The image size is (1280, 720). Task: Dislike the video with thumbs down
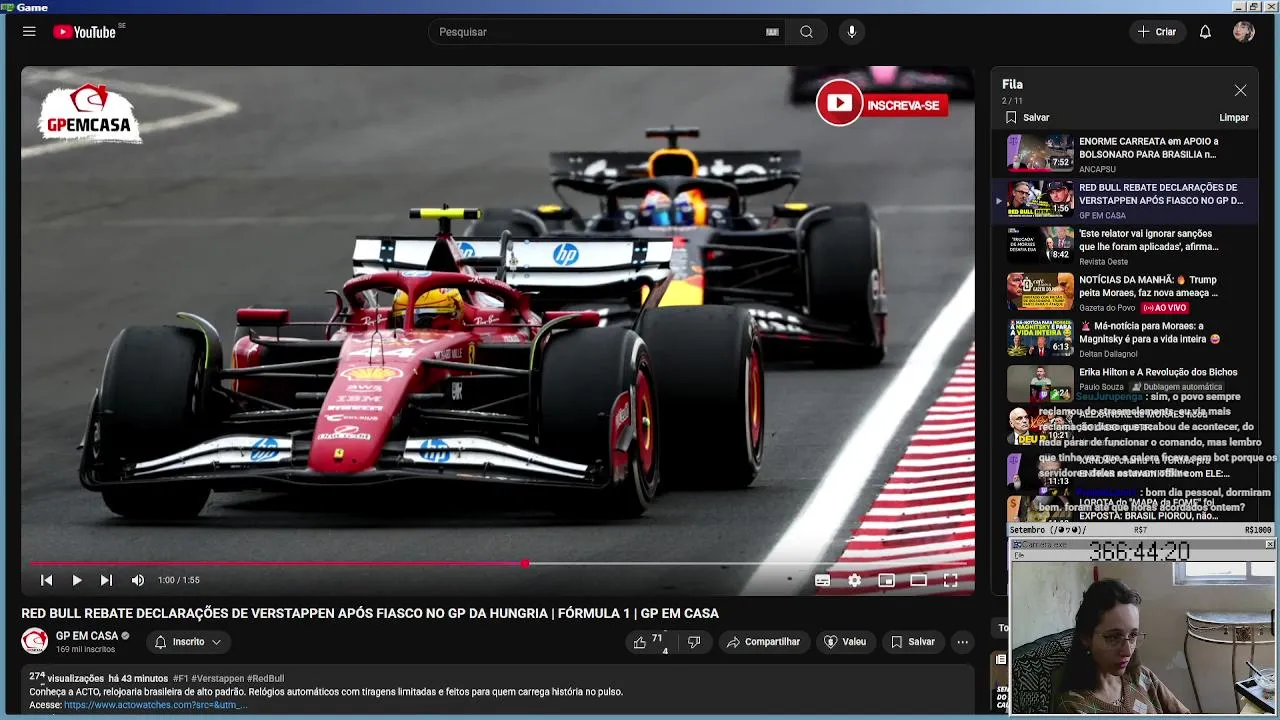tap(694, 642)
